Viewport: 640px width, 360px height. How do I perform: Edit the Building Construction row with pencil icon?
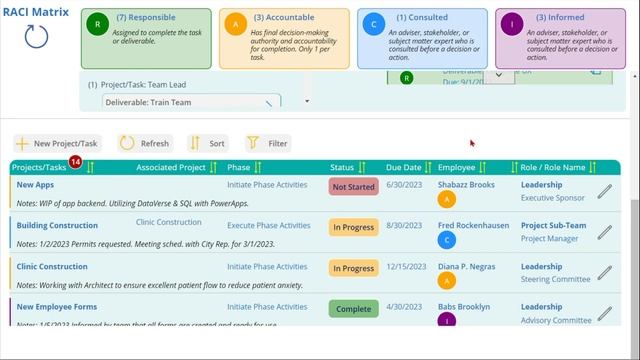(x=604, y=232)
